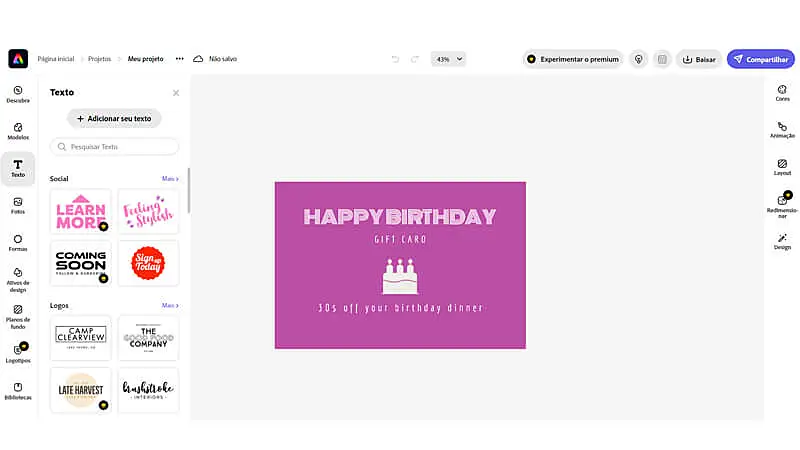Go to Página inicial breadcrumb
The height and width of the screenshot is (450, 800).
point(56,59)
